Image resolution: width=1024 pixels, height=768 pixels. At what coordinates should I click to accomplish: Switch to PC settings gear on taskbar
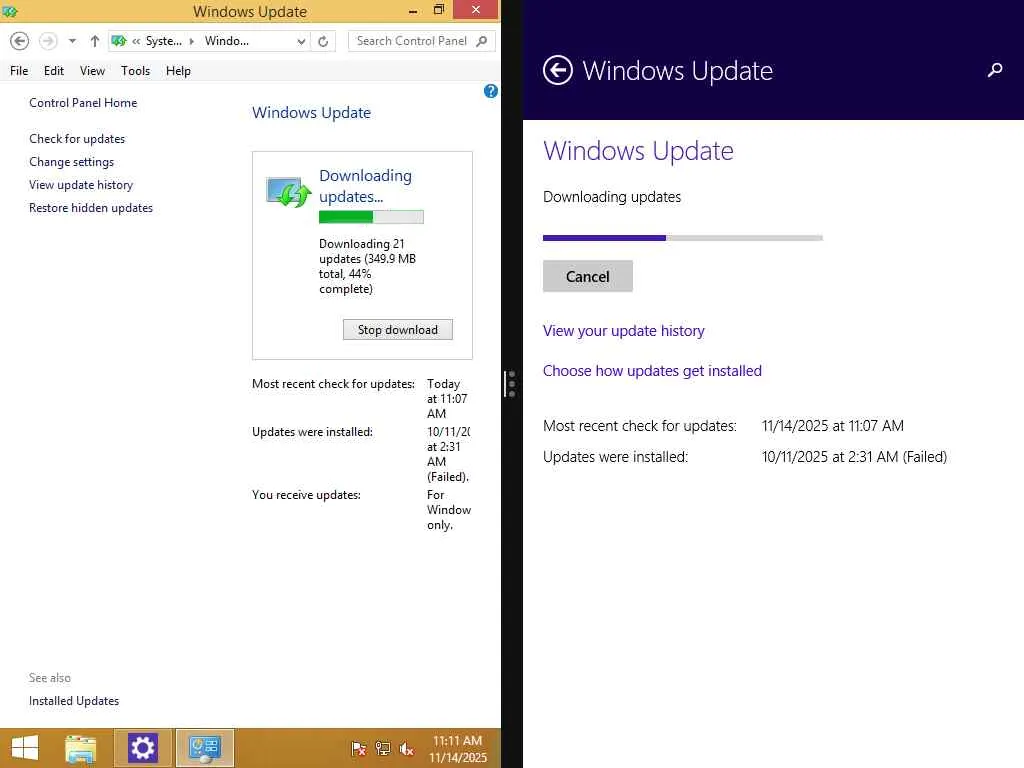(142, 748)
